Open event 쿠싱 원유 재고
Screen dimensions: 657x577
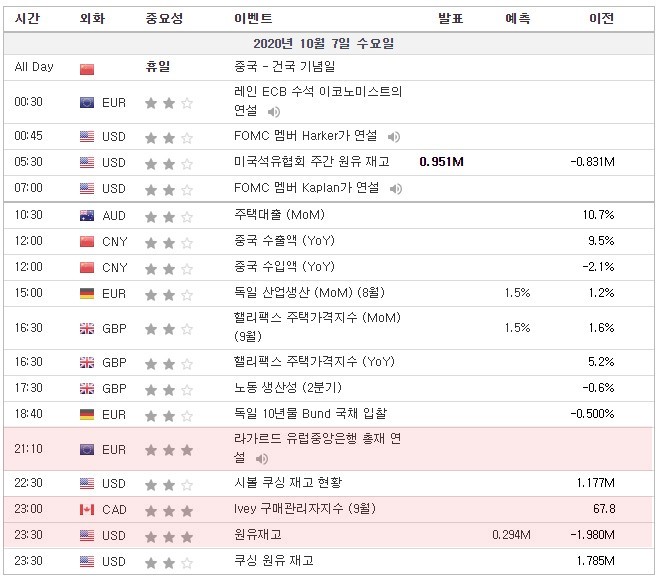click(274, 561)
